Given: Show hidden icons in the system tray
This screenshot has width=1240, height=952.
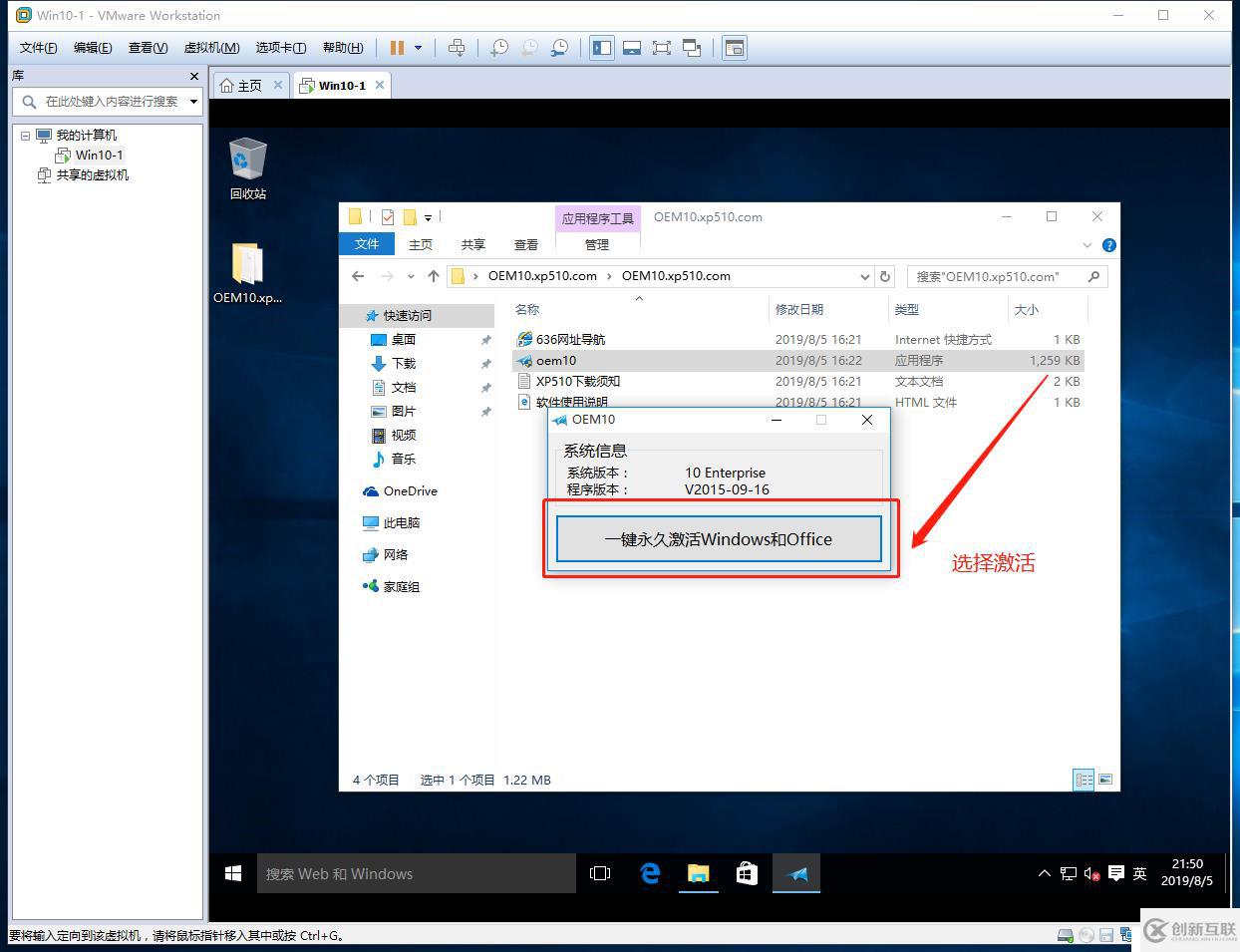Looking at the screenshot, I should point(1044,872).
